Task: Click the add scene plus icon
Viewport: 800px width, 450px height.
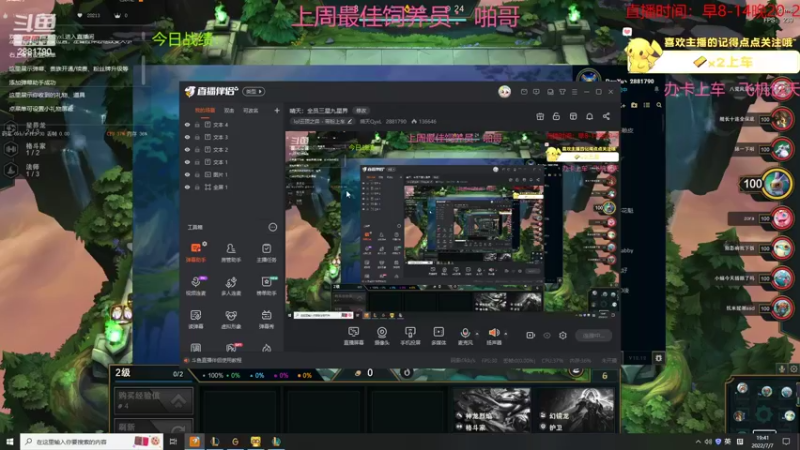Action: tap(277, 110)
